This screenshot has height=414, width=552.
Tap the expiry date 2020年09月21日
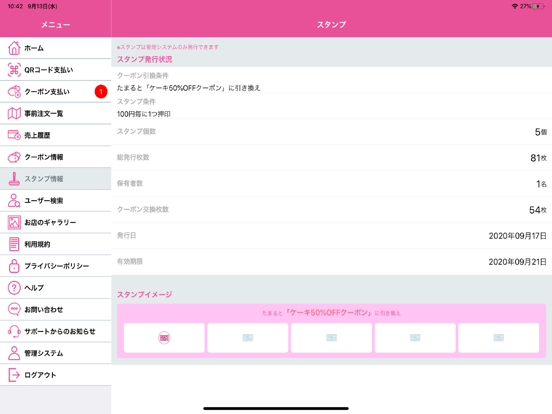(518, 262)
